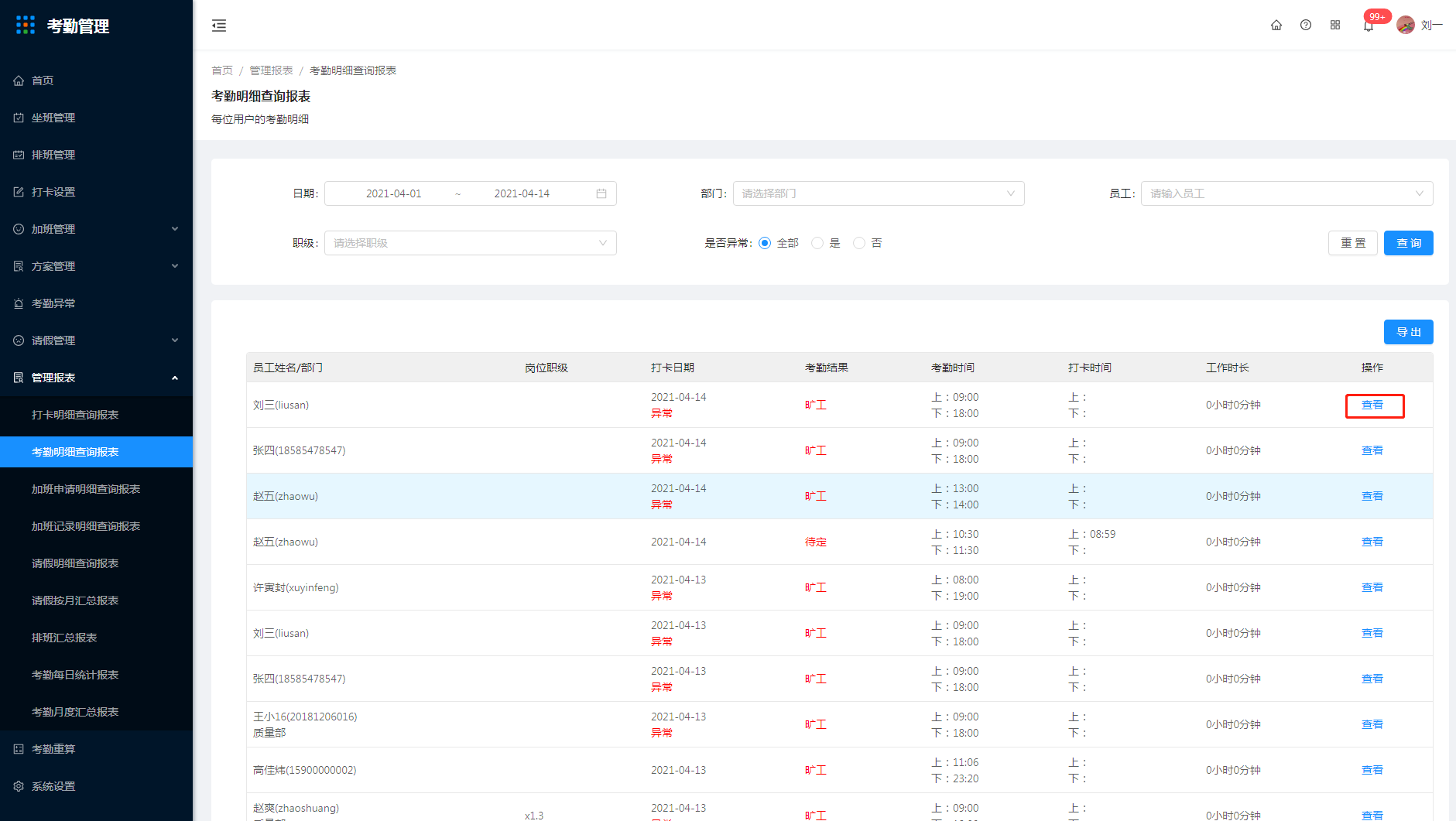Viewport: 1456px width, 821px height.
Task: Open the app grid icon in top bar
Action: coord(1335,25)
